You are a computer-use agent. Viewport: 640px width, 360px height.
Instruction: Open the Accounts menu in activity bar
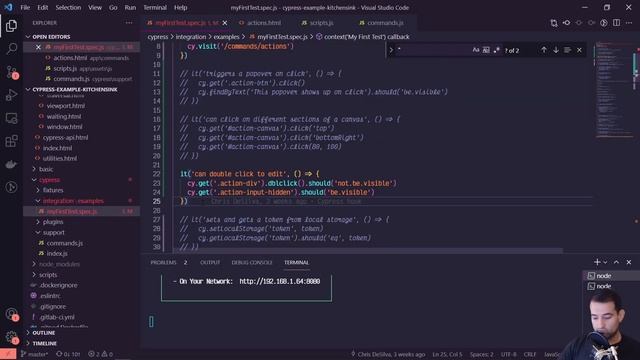(x=11, y=314)
